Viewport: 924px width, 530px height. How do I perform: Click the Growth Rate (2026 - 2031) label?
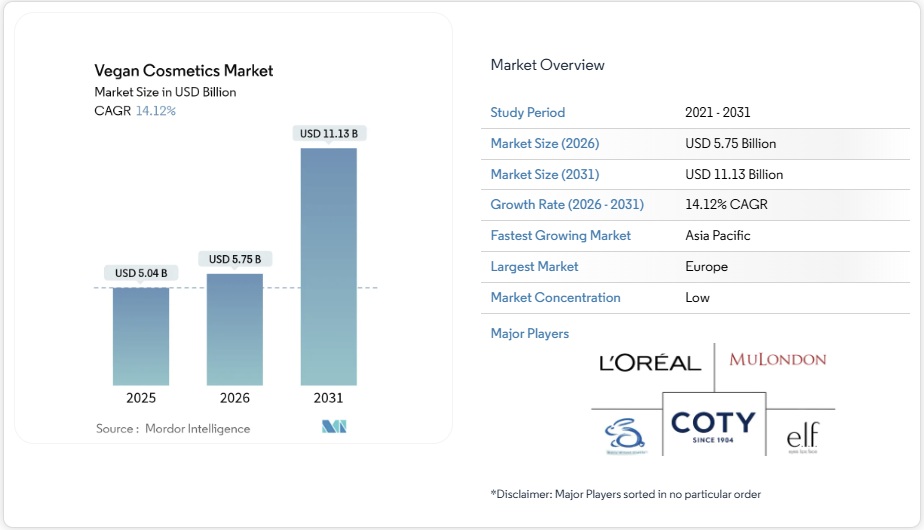pos(566,205)
